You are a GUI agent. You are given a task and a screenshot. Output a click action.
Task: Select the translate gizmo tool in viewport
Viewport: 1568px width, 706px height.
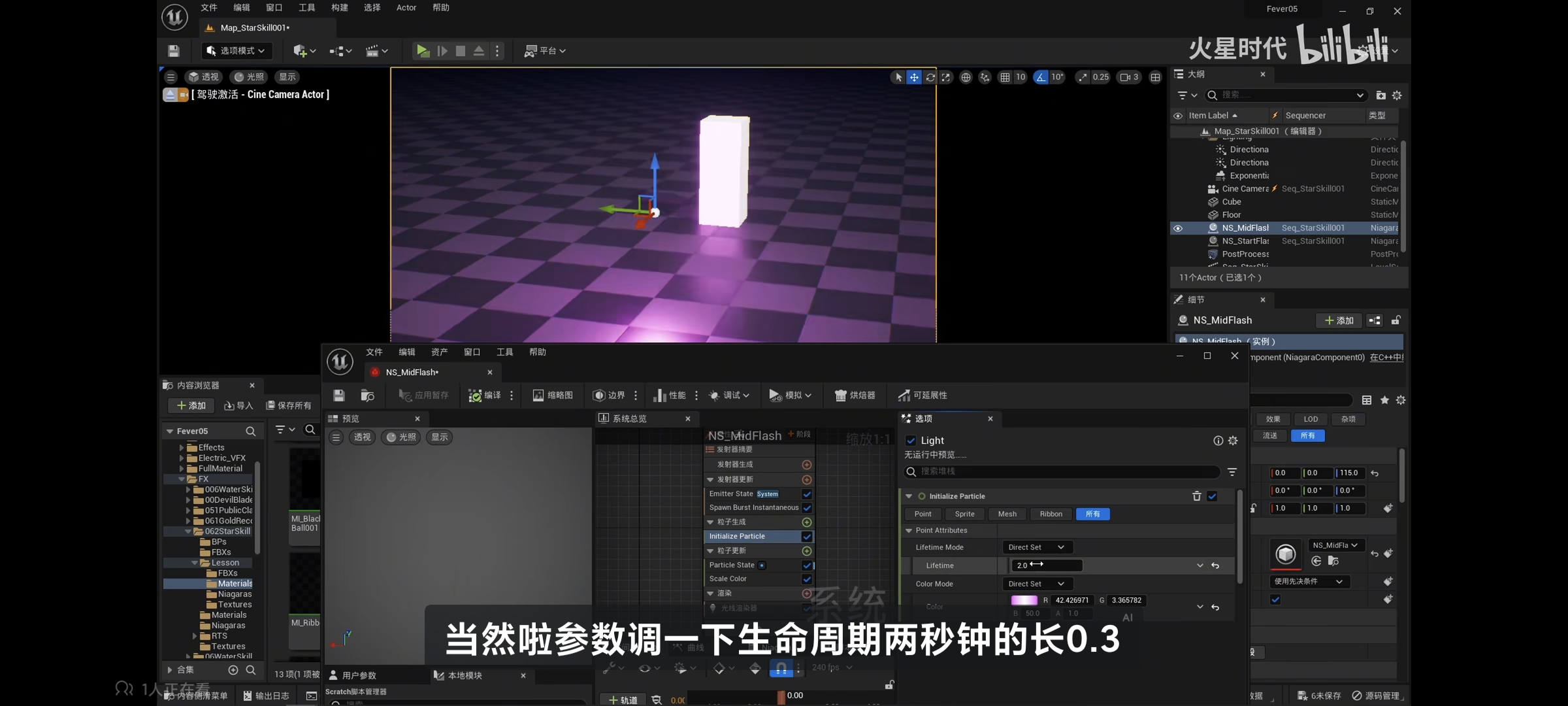pos(914,77)
